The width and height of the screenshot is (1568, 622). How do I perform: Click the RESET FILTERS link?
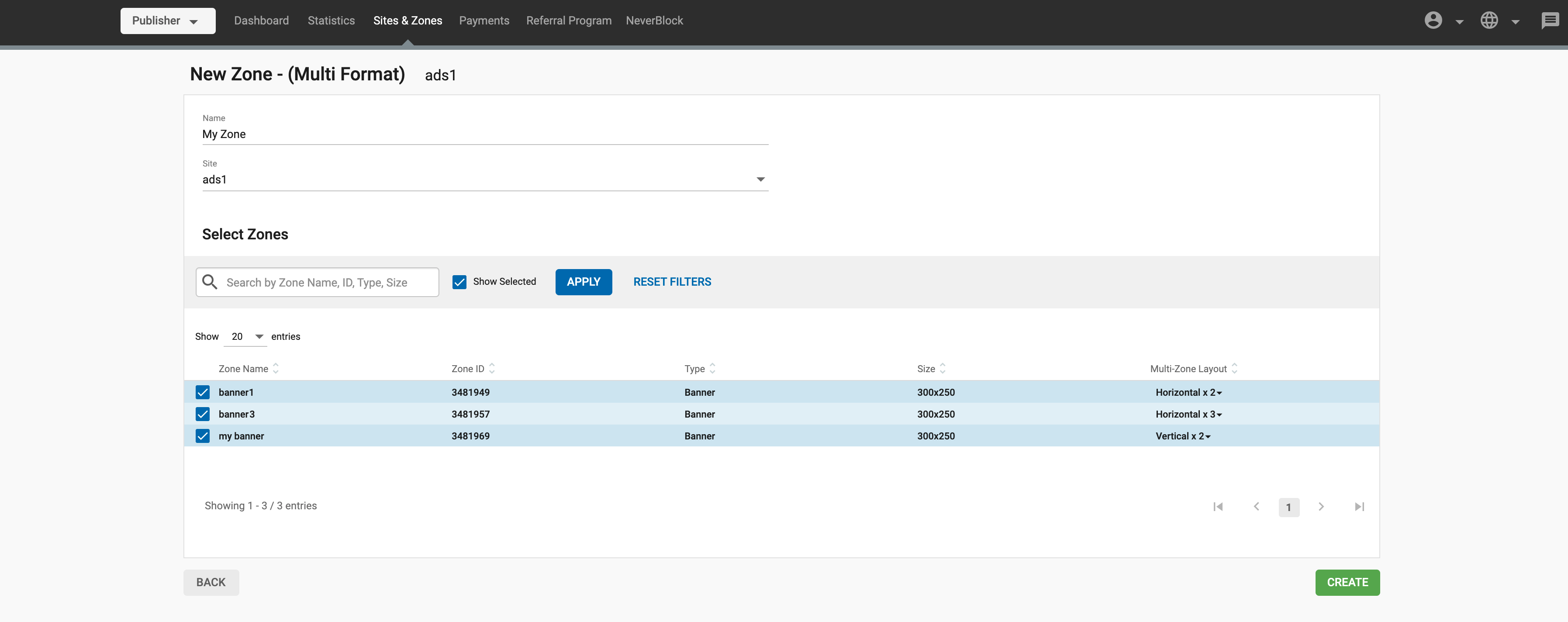coord(672,282)
